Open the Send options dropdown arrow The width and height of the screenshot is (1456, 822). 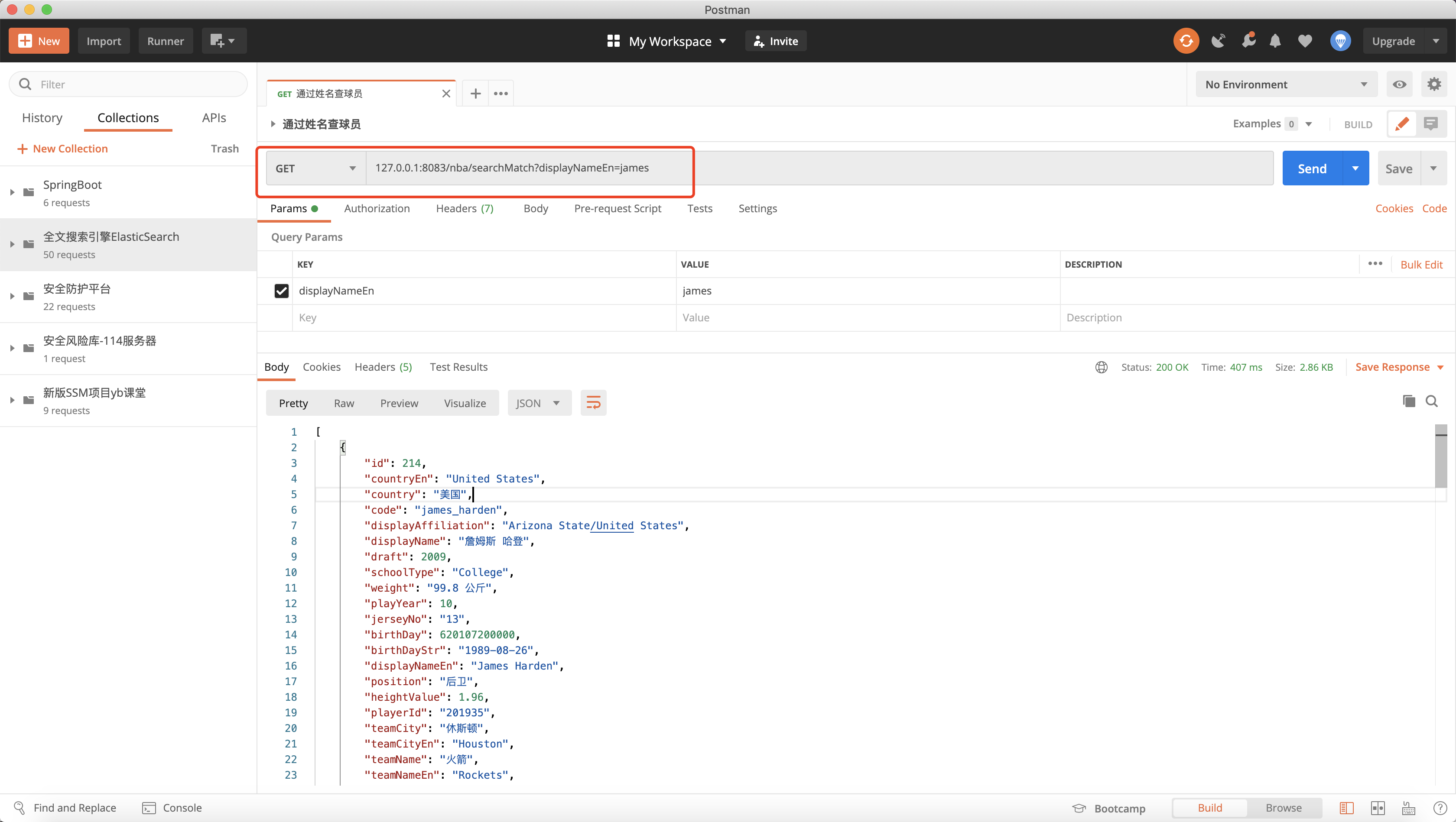[x=1355, y=168]
